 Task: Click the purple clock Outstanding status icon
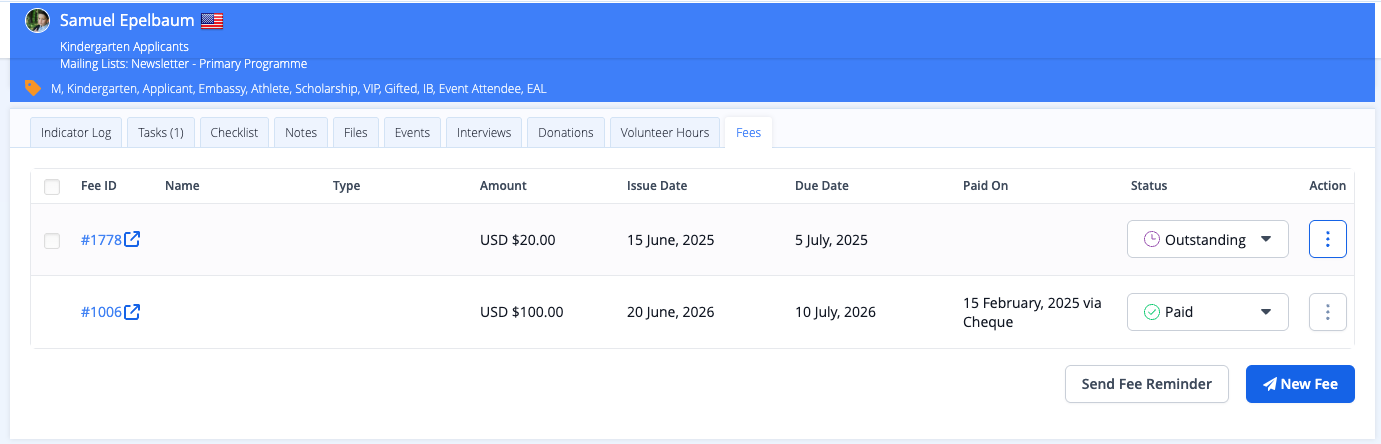(1152, 239)
